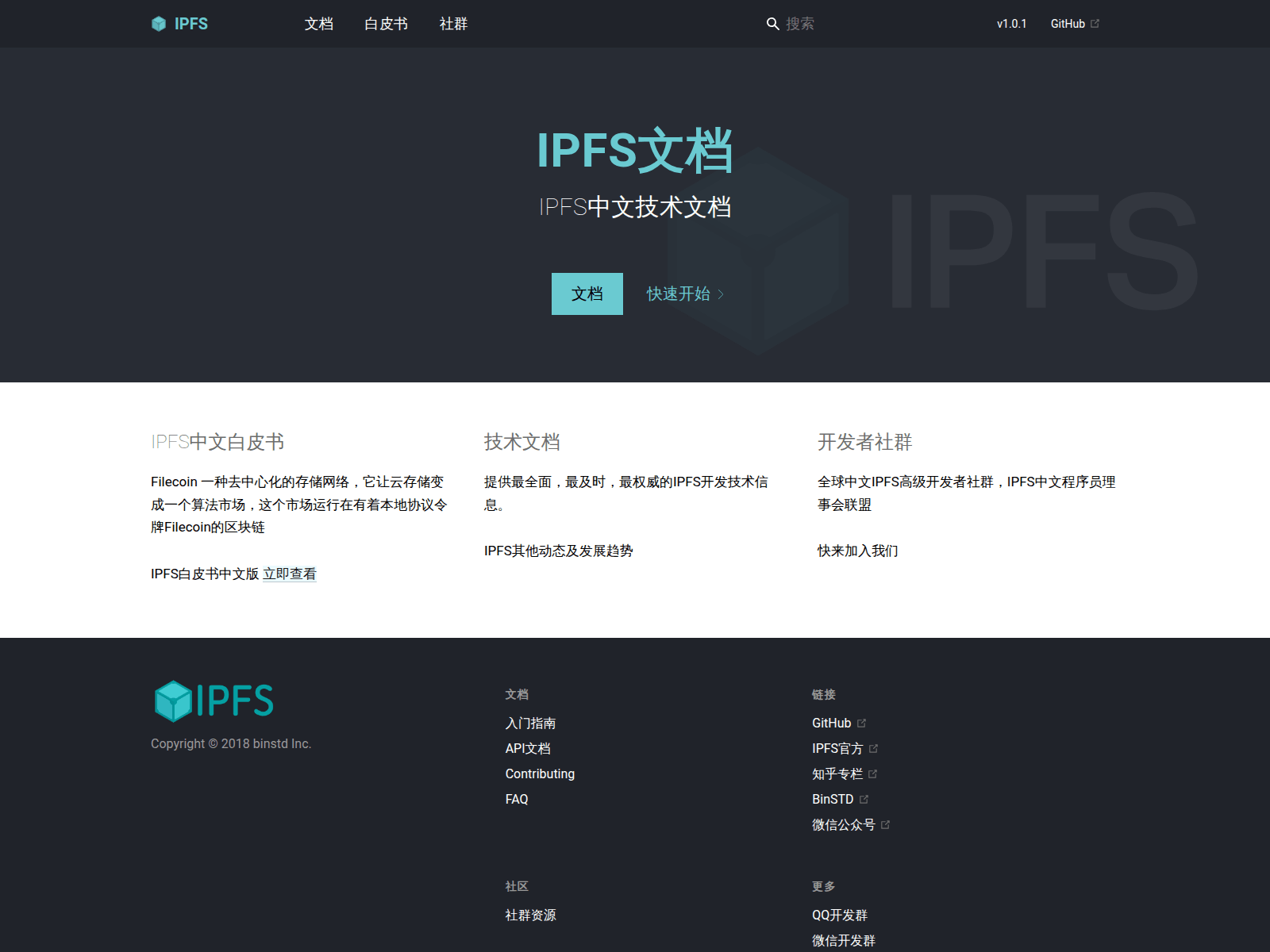Open QQ开发群 footer link
Image resolution: width=1270 pixels, height=952 pixels.
click(x=840, y=916)
